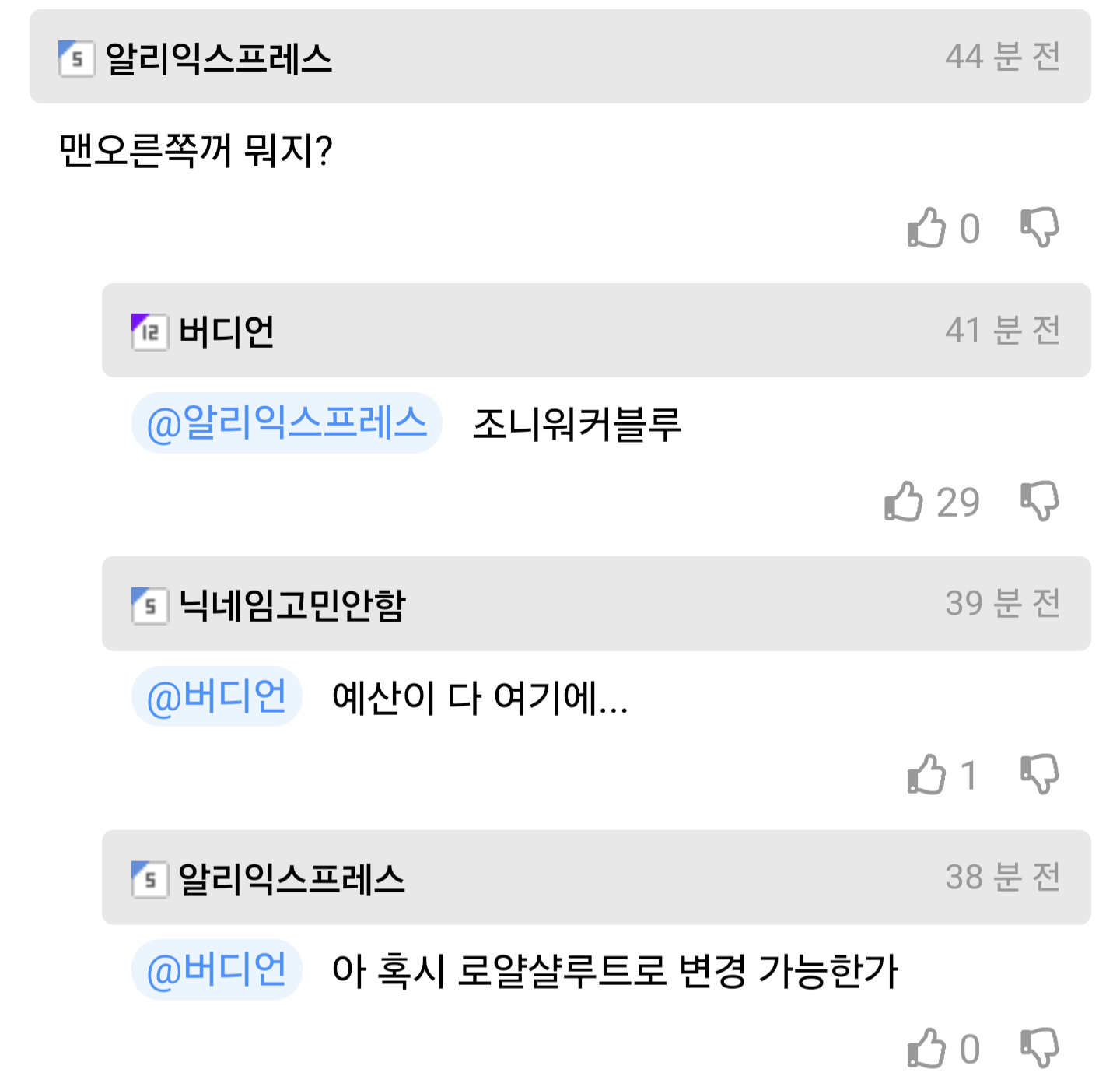1120x1090 pixels.
Task: Open top comment author 알리익스프레스 (44 분 전)
Action: (x=219, y=58)
